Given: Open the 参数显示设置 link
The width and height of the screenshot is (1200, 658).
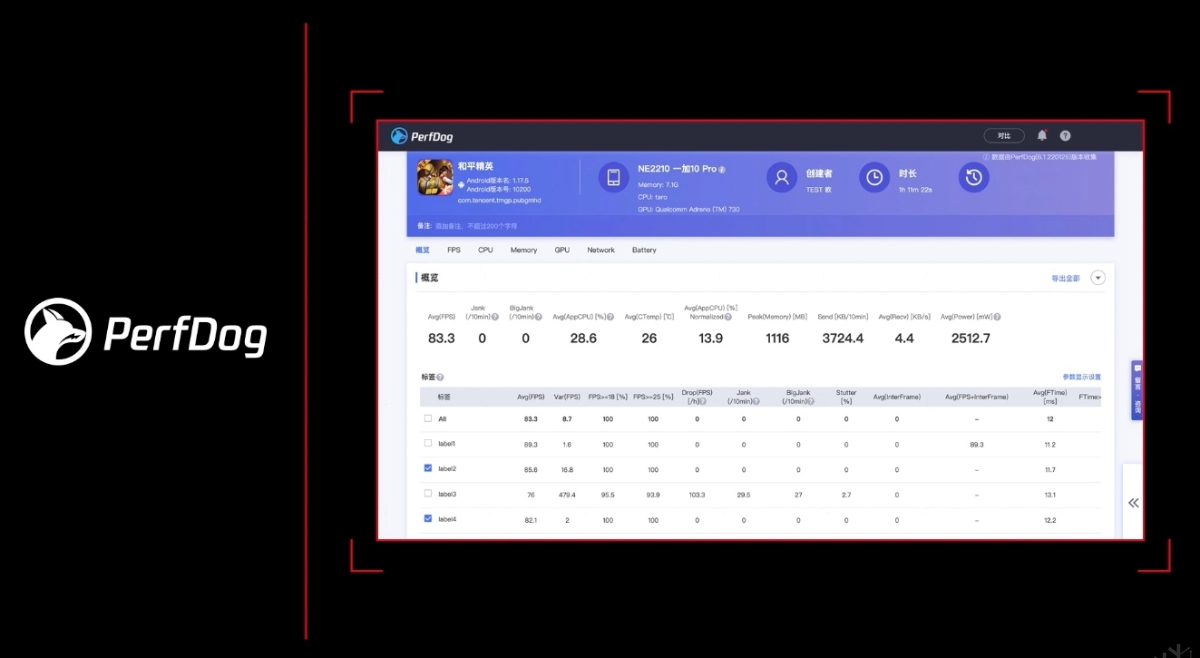Looking at the screenshot, I should (x=1082, y=377).
